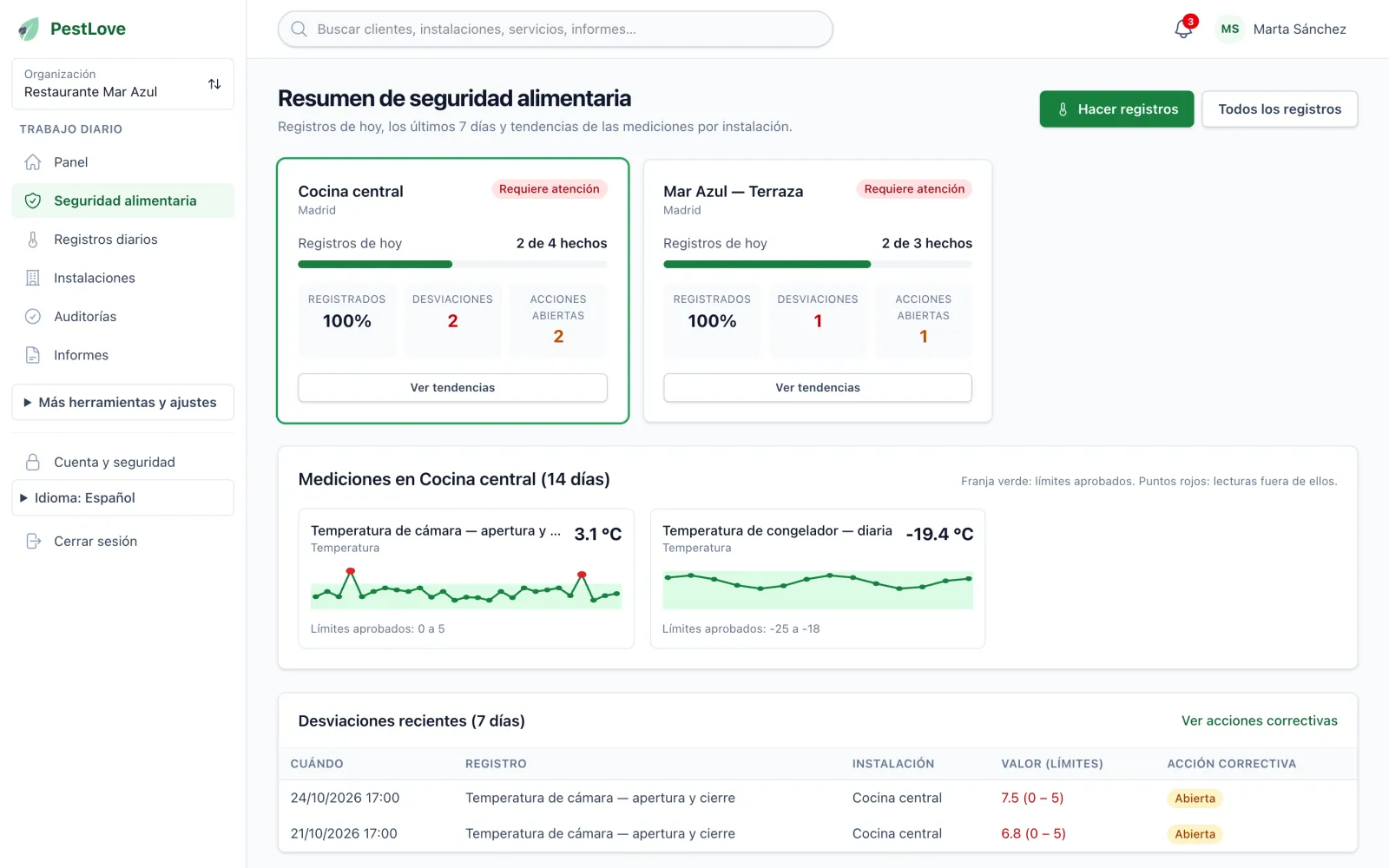
Task: Click Ver tendencias for Cocina central
Action: (452, 388)
